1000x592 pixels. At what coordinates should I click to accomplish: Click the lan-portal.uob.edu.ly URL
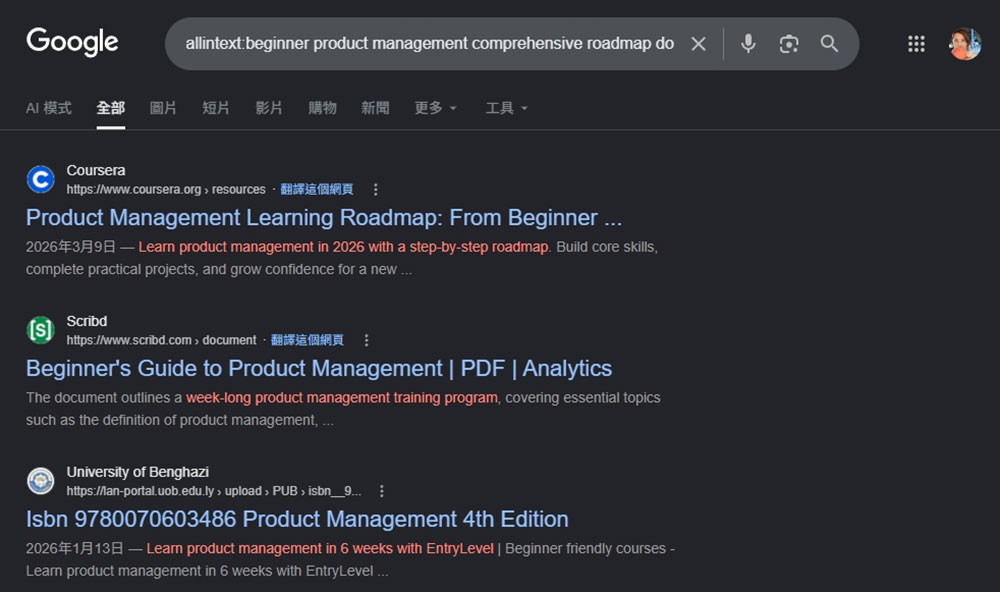tap(214, 491)
